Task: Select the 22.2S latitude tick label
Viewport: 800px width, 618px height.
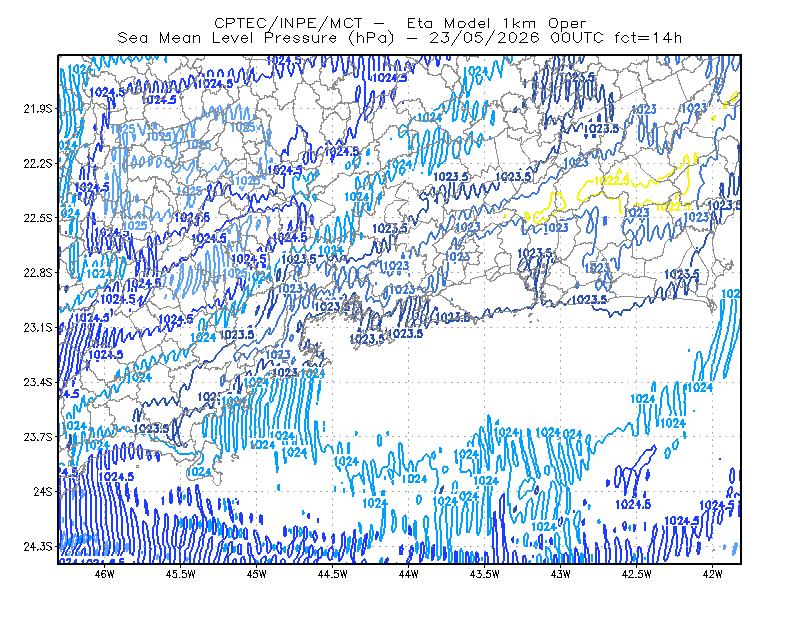Action: (x=38, y=163)
